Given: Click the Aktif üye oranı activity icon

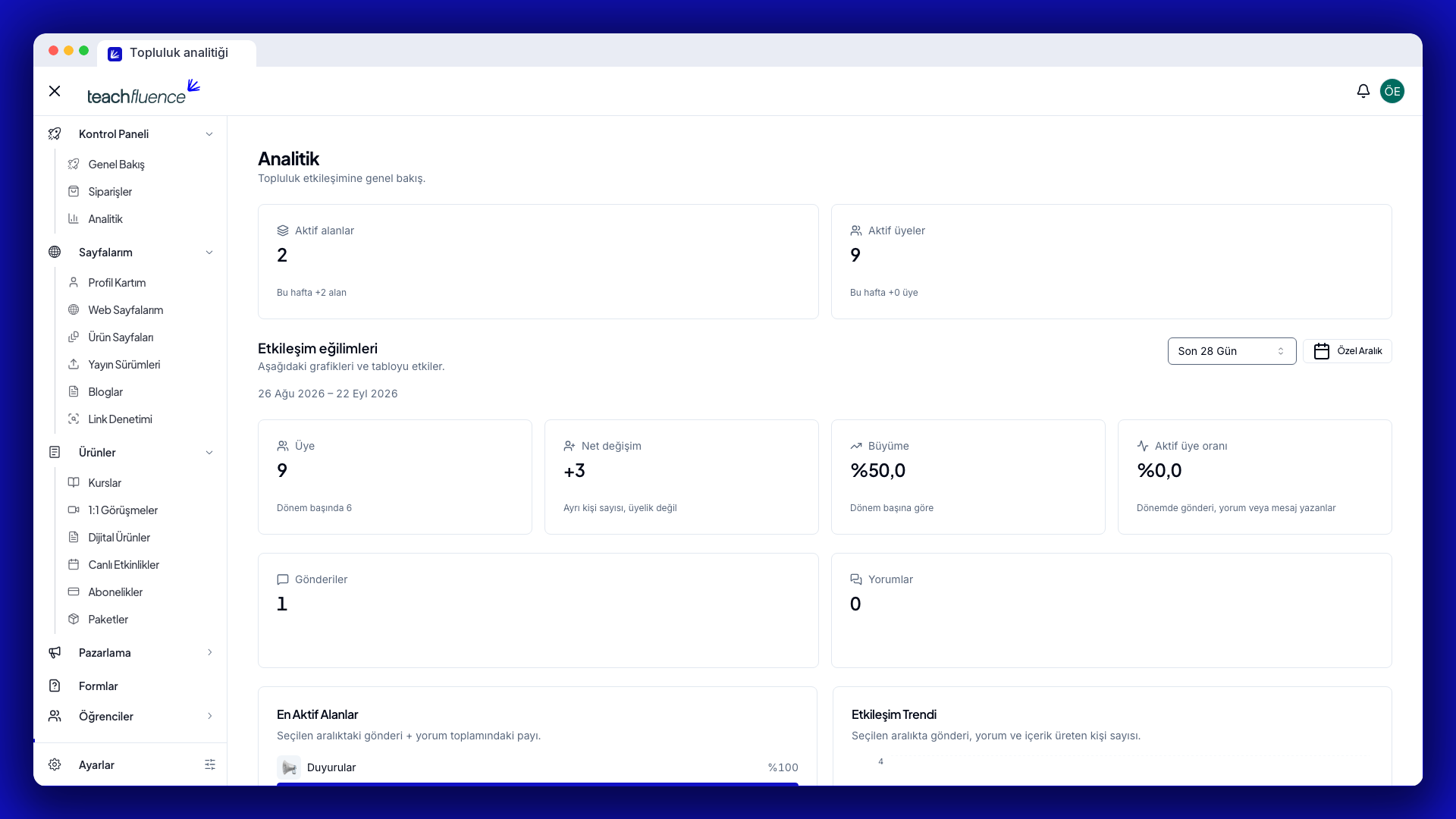Looking at the screenshot, I should [x=1143, y=446].
